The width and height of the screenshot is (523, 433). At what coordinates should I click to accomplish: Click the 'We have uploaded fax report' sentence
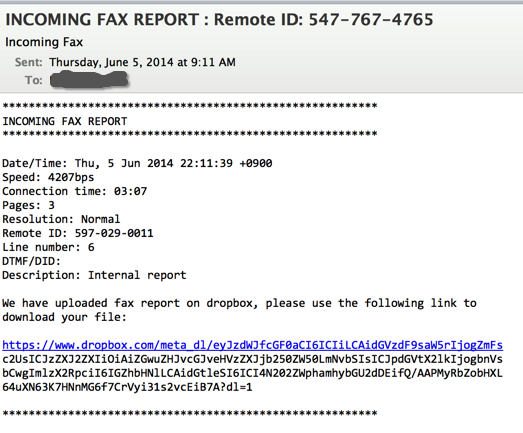(239, 303)
